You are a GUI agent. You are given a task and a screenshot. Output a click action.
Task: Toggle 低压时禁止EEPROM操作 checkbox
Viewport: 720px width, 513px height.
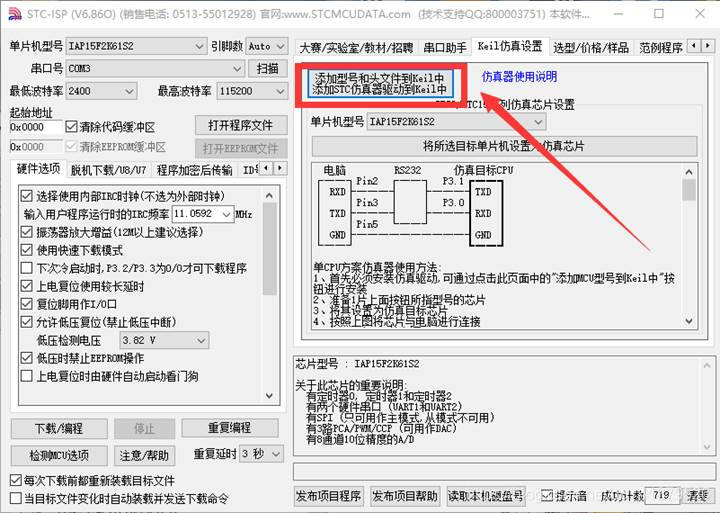click(27, 358)
